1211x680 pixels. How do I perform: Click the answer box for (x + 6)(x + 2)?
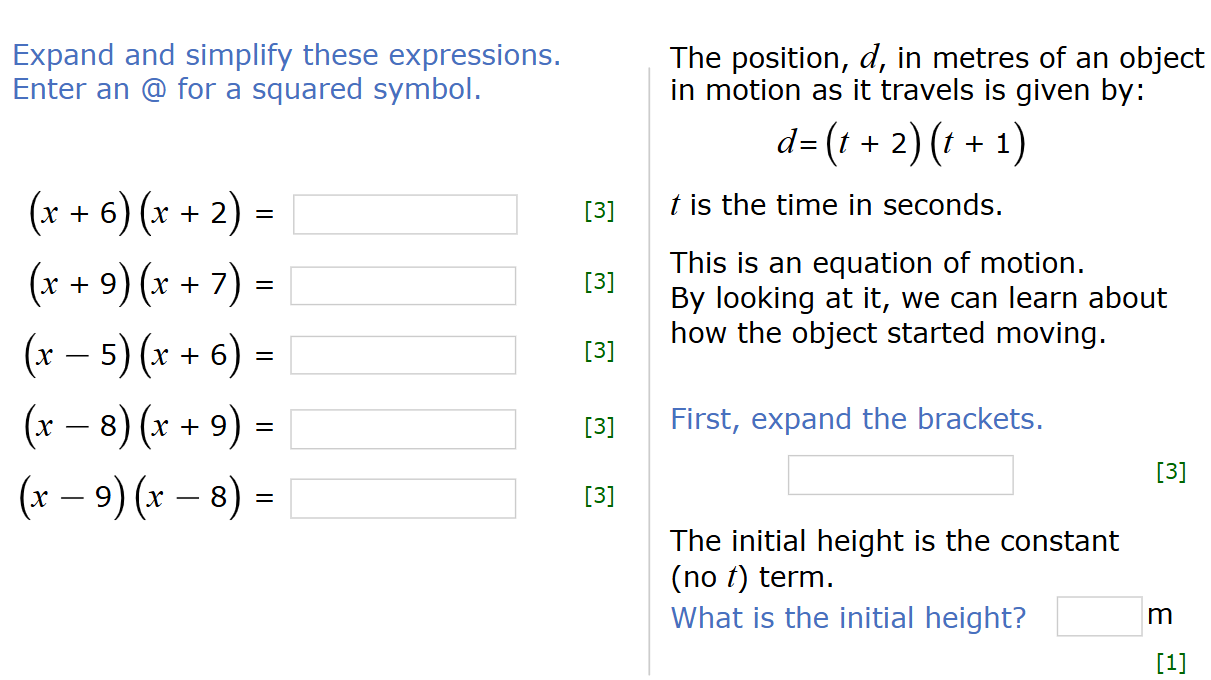point(405,214)
